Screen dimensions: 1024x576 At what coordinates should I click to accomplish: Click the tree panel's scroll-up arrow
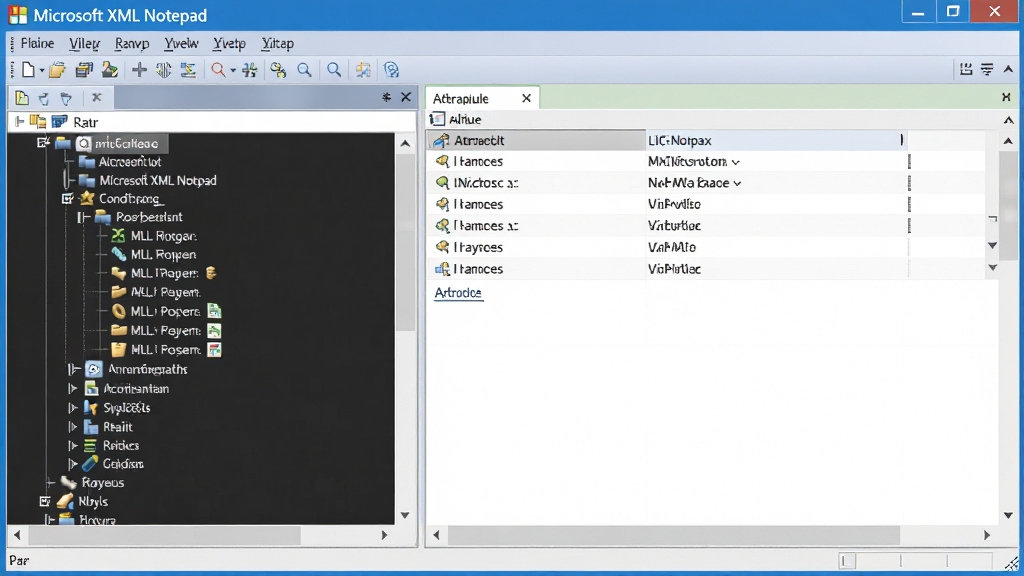coord(405,143)
